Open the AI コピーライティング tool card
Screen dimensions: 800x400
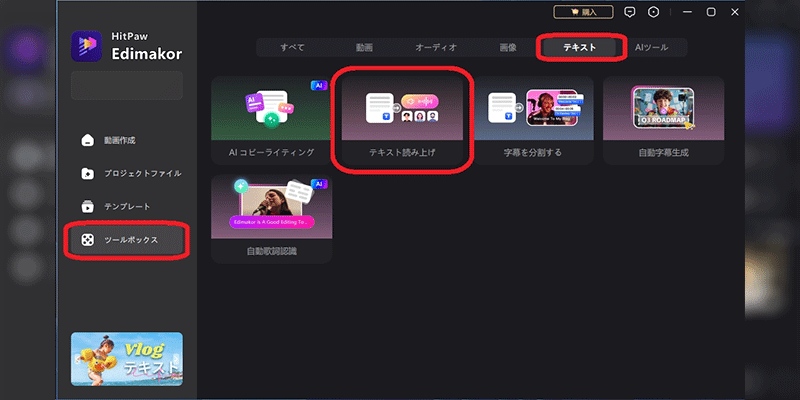(271, 120)
